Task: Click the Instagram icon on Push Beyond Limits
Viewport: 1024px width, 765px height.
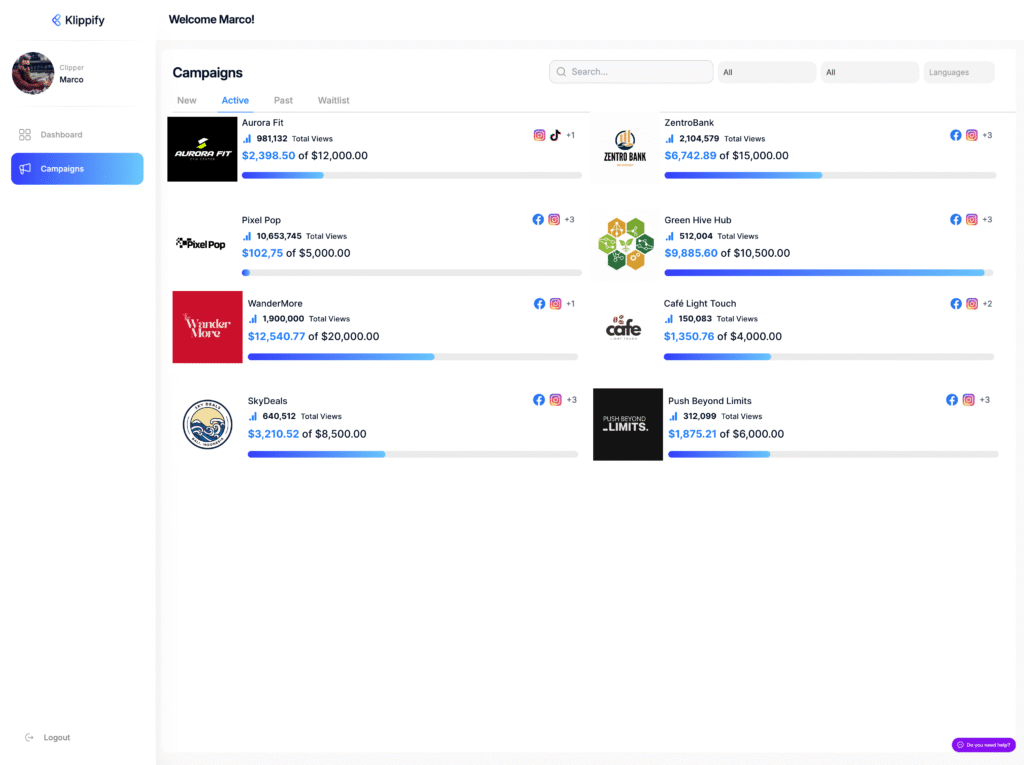Action: click(x=968, y=400)
